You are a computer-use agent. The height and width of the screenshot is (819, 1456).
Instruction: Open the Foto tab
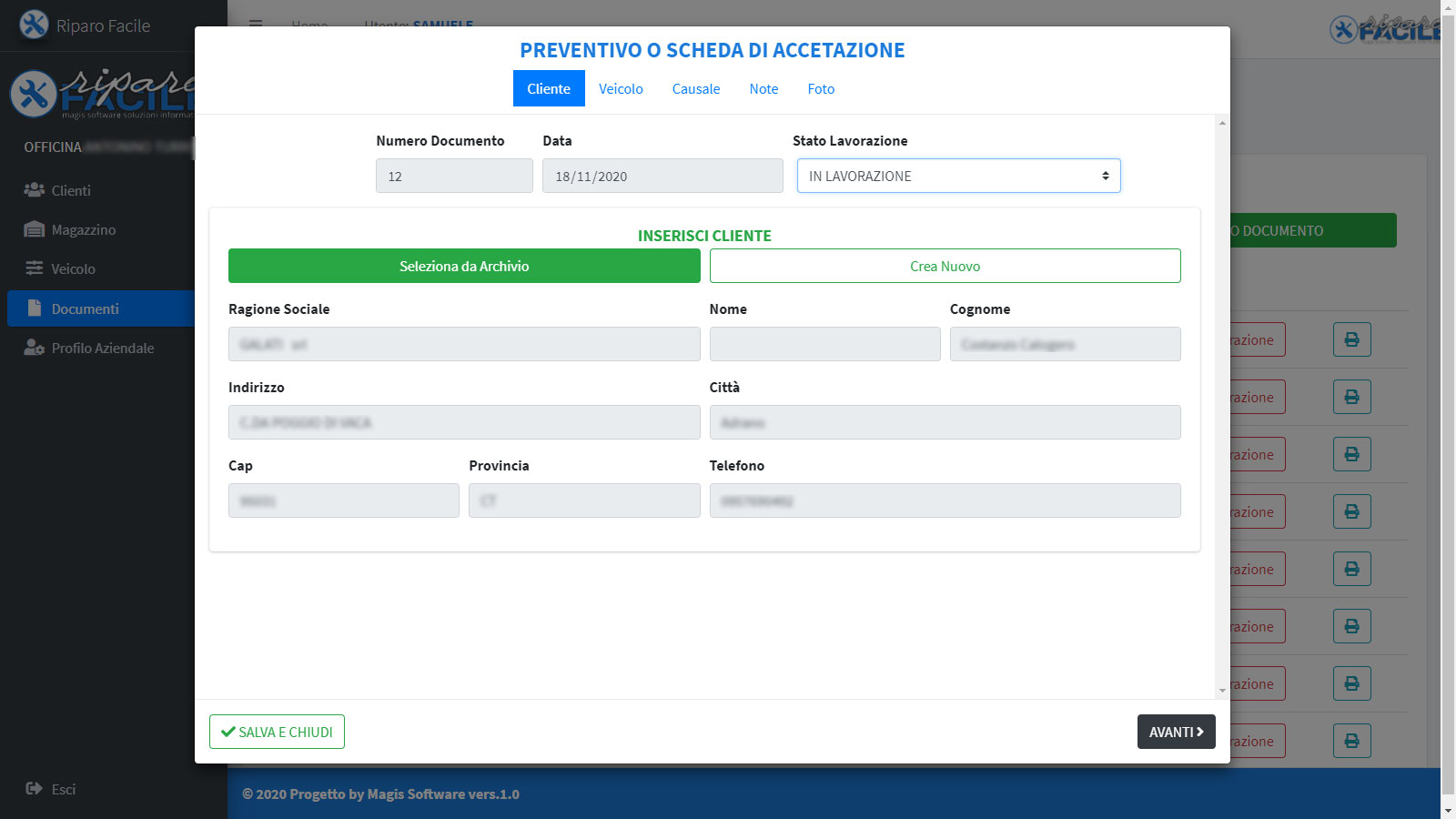click(821, 88)
